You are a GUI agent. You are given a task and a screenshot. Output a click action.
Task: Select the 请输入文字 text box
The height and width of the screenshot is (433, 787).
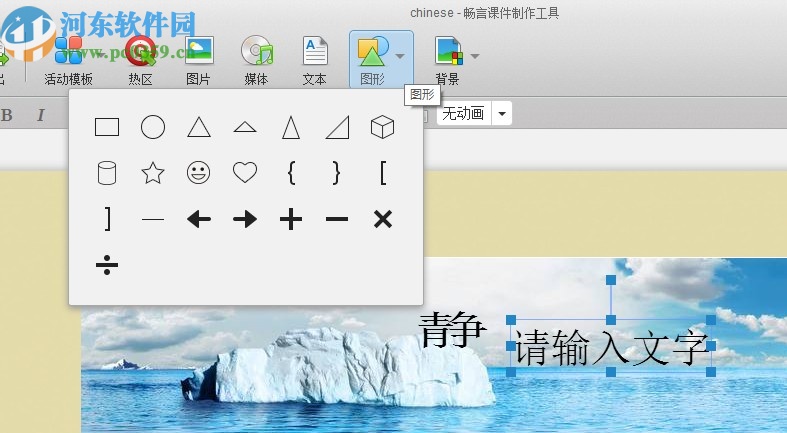coord(611,346)
